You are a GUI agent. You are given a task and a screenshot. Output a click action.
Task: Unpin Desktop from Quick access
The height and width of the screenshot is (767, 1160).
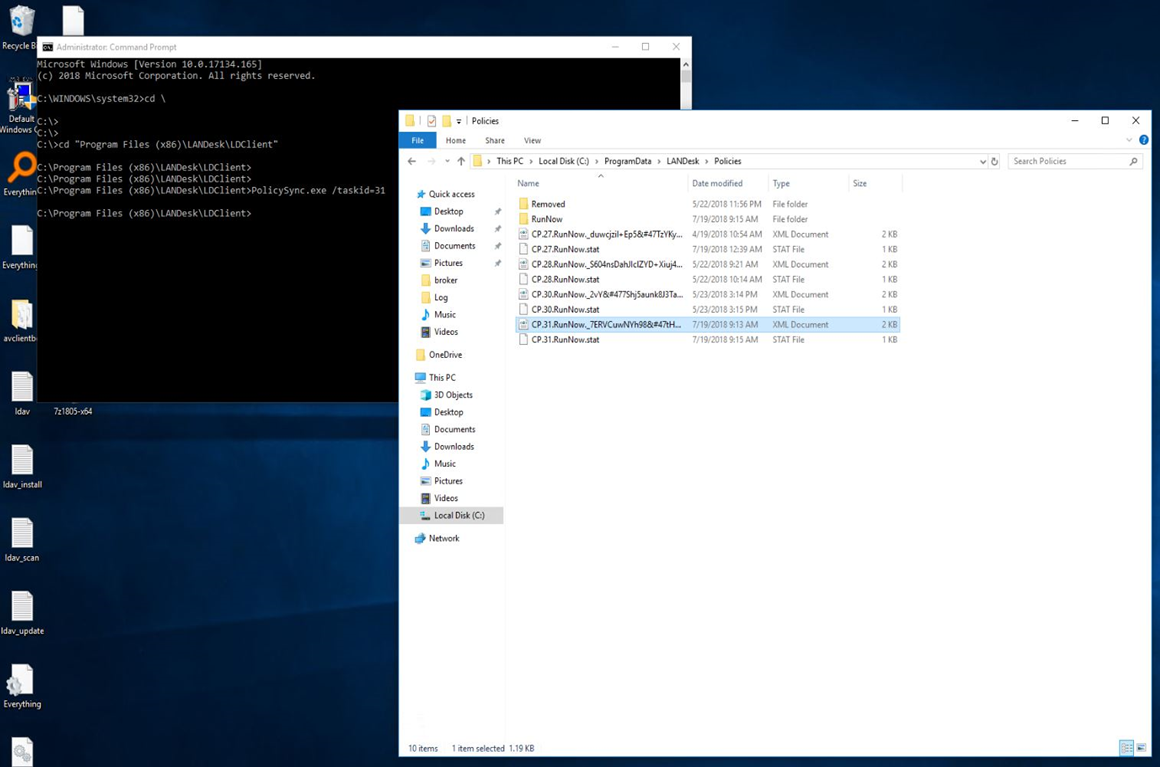pos(497,211)
